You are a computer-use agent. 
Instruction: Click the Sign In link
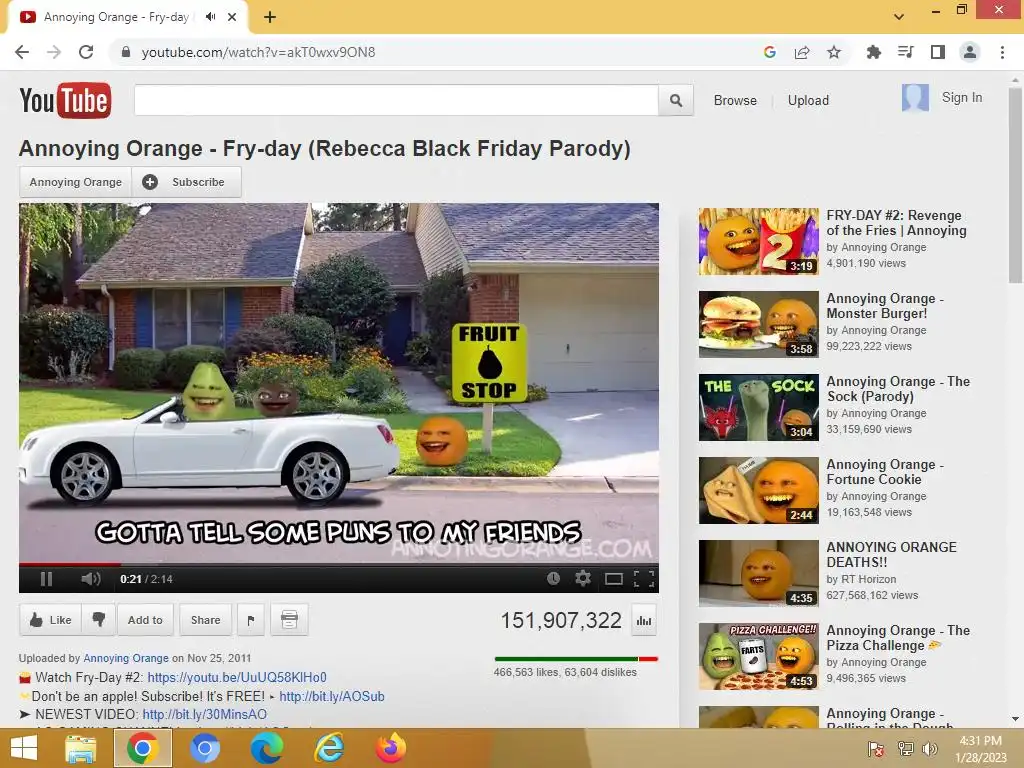click(x=961, y=97)
